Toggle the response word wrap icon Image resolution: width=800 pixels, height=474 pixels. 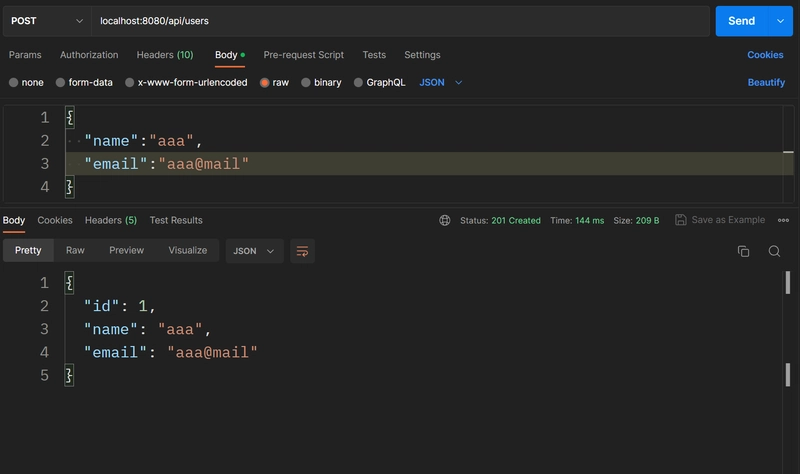302,251
